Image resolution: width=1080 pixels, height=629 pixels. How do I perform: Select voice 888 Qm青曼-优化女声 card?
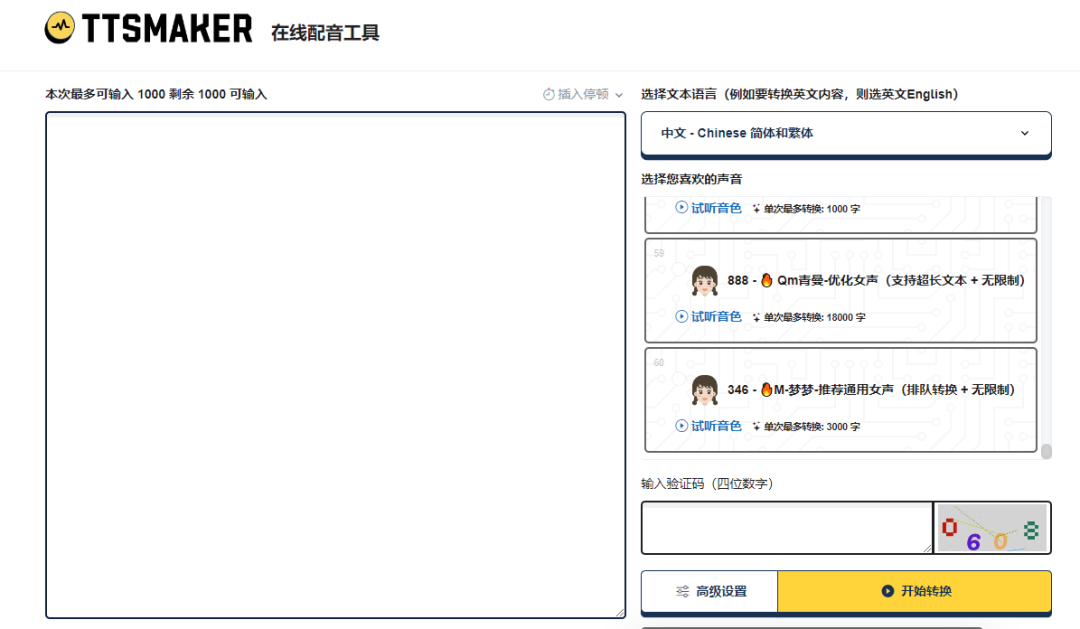[x=840, y=290]
